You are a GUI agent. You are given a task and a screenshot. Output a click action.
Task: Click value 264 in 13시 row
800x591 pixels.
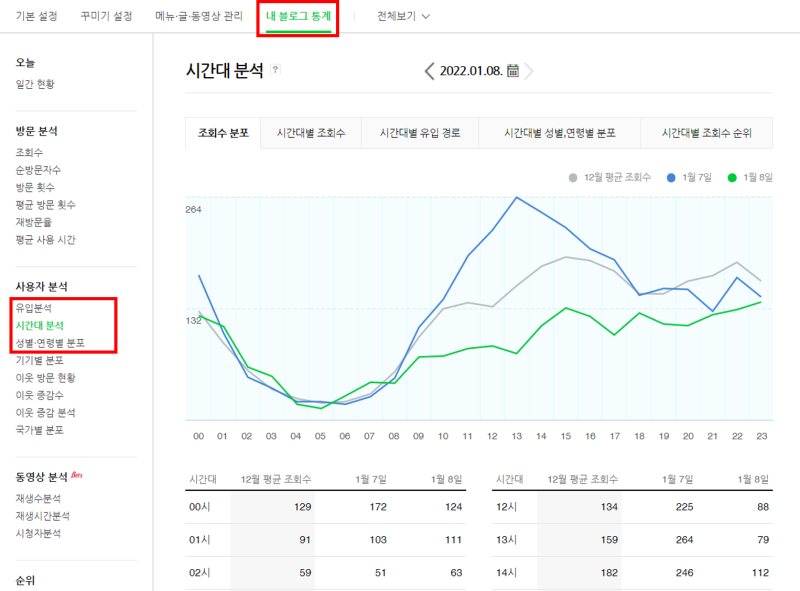(684, 539)
